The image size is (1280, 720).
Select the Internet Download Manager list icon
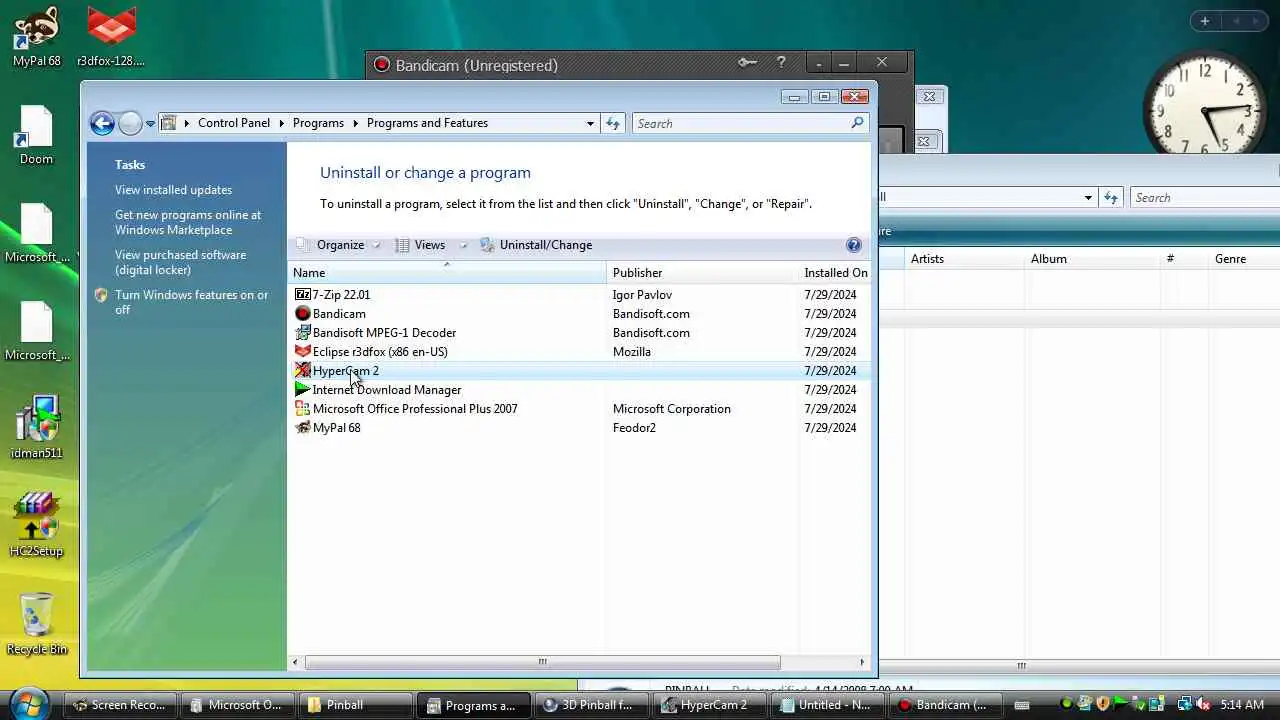click(x=303, y=389)
